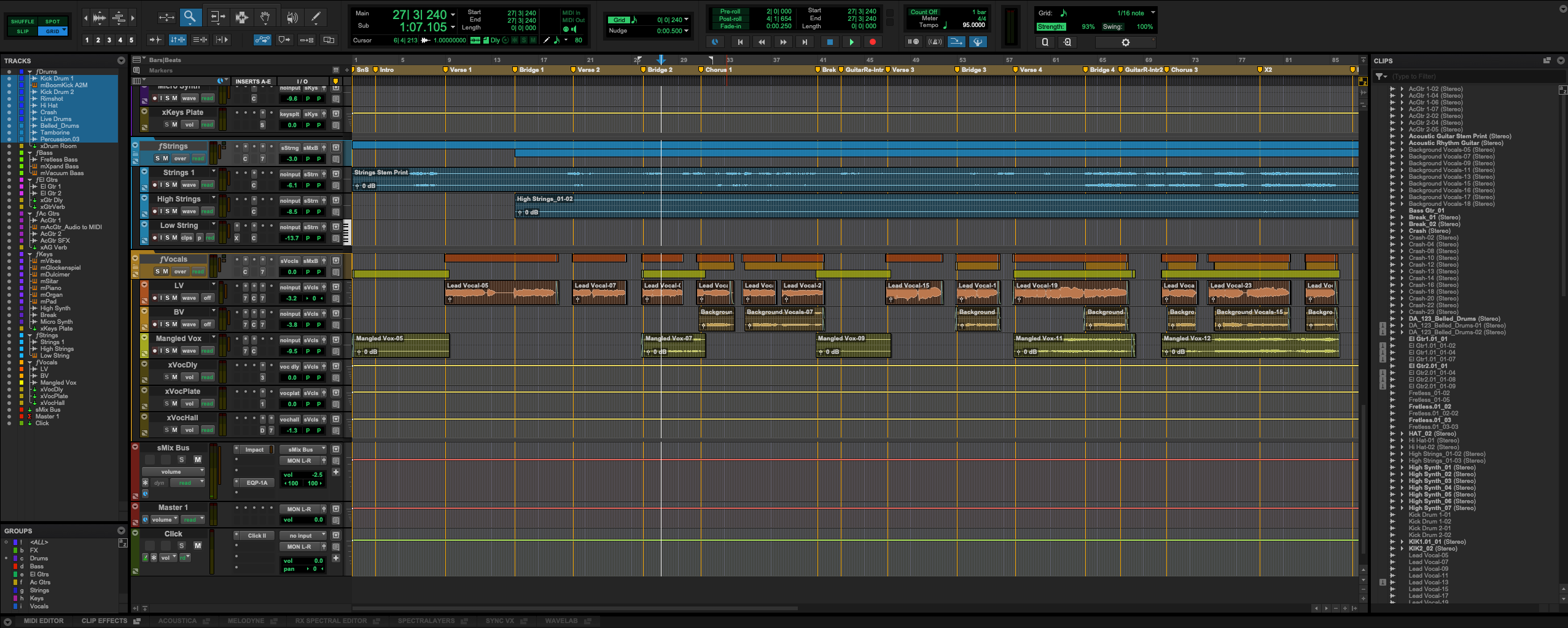Click the Impact insert on sMix Bus
This screenshot has height=628, width=1568.
[x=254, y=450]
